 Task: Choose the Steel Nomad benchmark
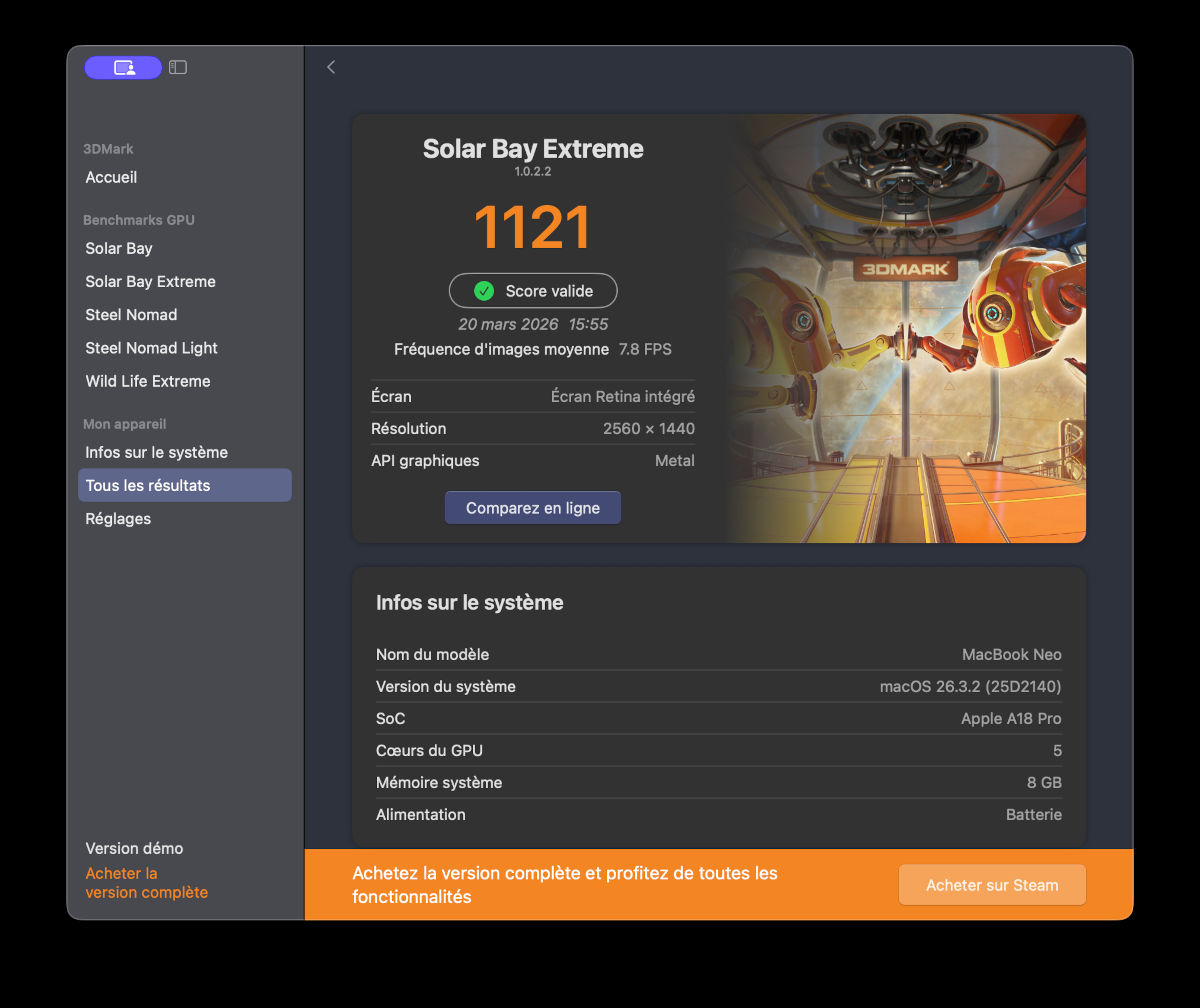pyautogui.click(x=131, y=314)
